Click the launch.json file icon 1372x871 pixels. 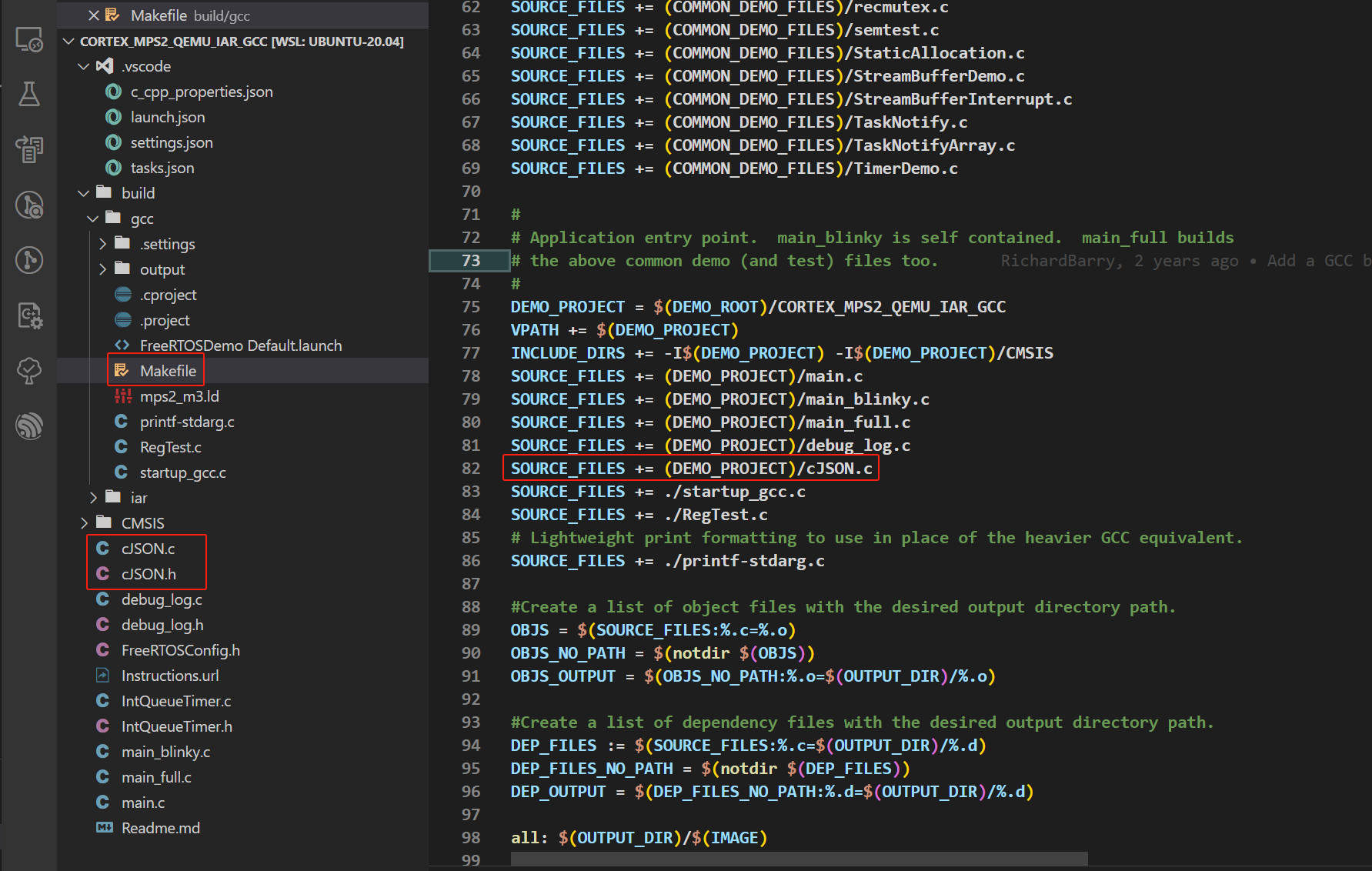pos(114,117)
